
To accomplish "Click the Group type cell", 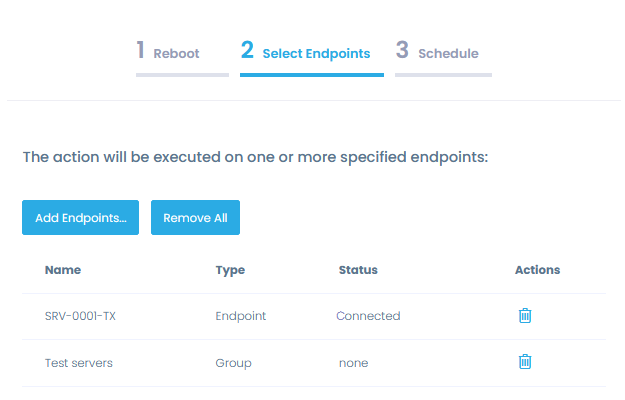I will point(234,363).
